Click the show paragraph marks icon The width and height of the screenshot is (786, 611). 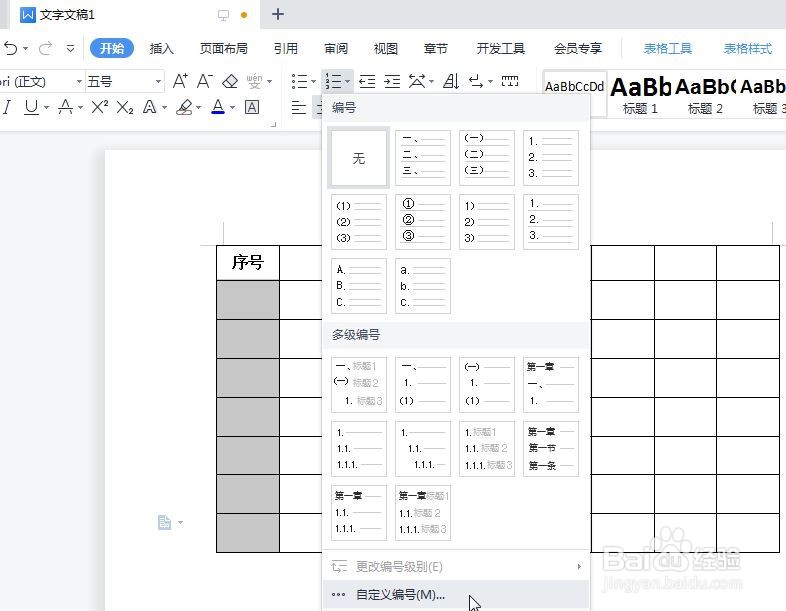476,81
